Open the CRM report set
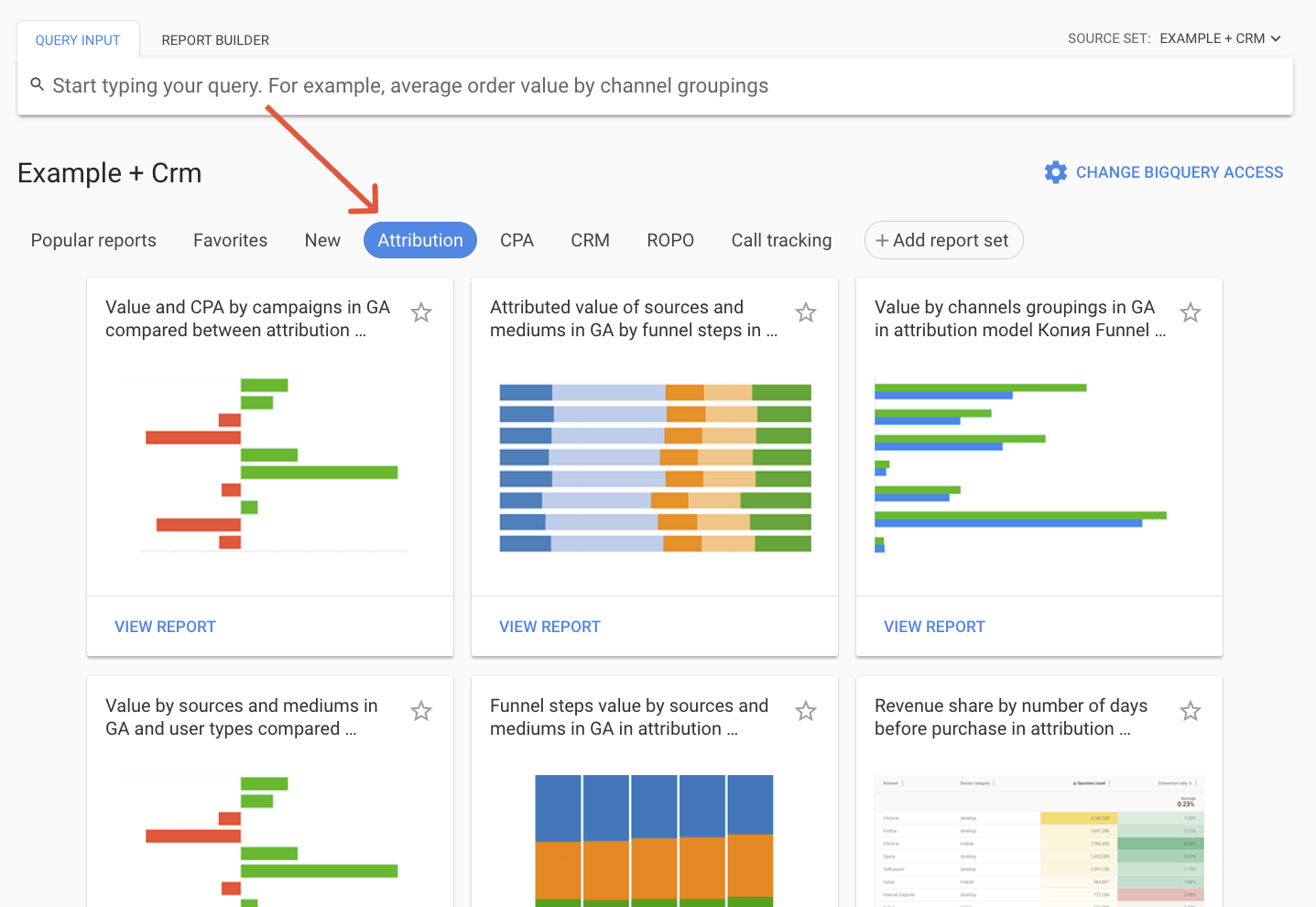Viewport: 1316px width, 907px height. [591, 240]
